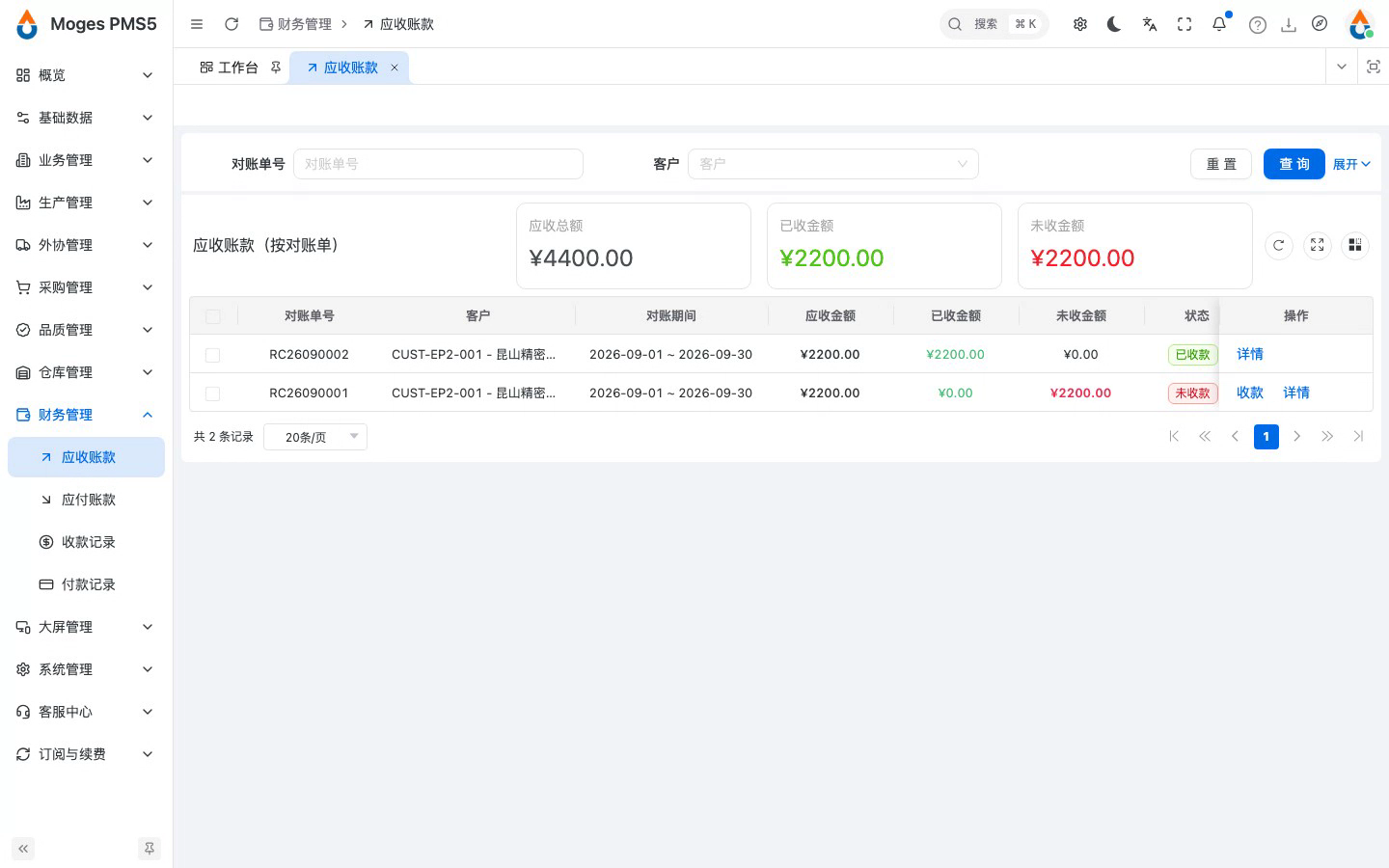Screen dimensions: 1389x868
Task: Open 付款记录 in the sidebar
Action: [x=86, y=584]
